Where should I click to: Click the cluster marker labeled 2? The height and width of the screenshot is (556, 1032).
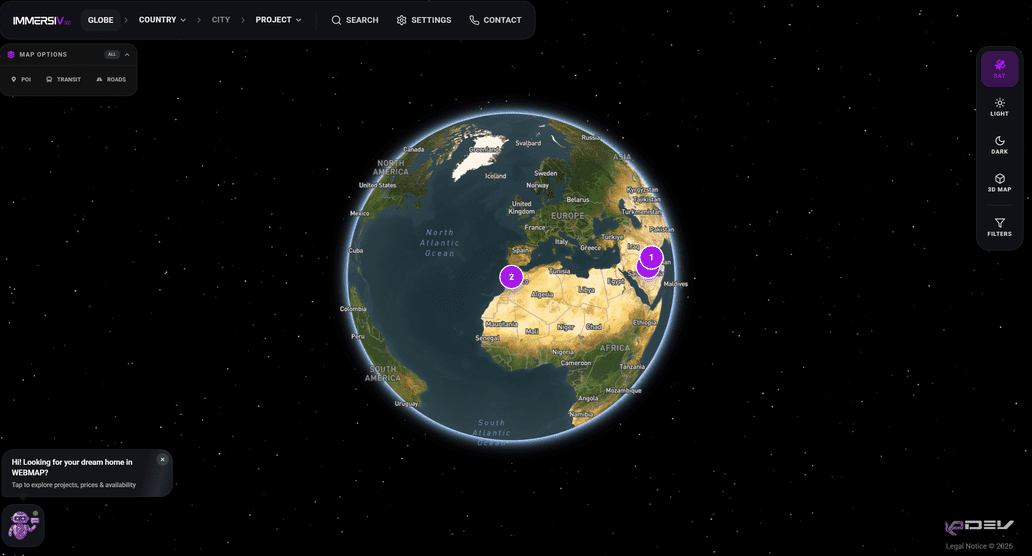[x=511, y=277]
